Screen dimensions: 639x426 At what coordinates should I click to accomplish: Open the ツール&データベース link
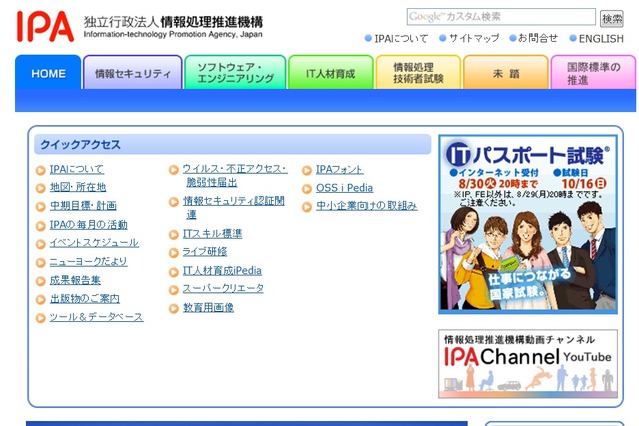pyautogui.click(x=97, y=317)
